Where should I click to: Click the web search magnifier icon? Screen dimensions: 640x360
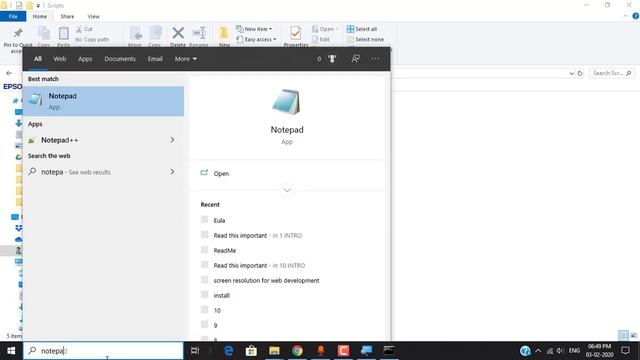point(32,172)
